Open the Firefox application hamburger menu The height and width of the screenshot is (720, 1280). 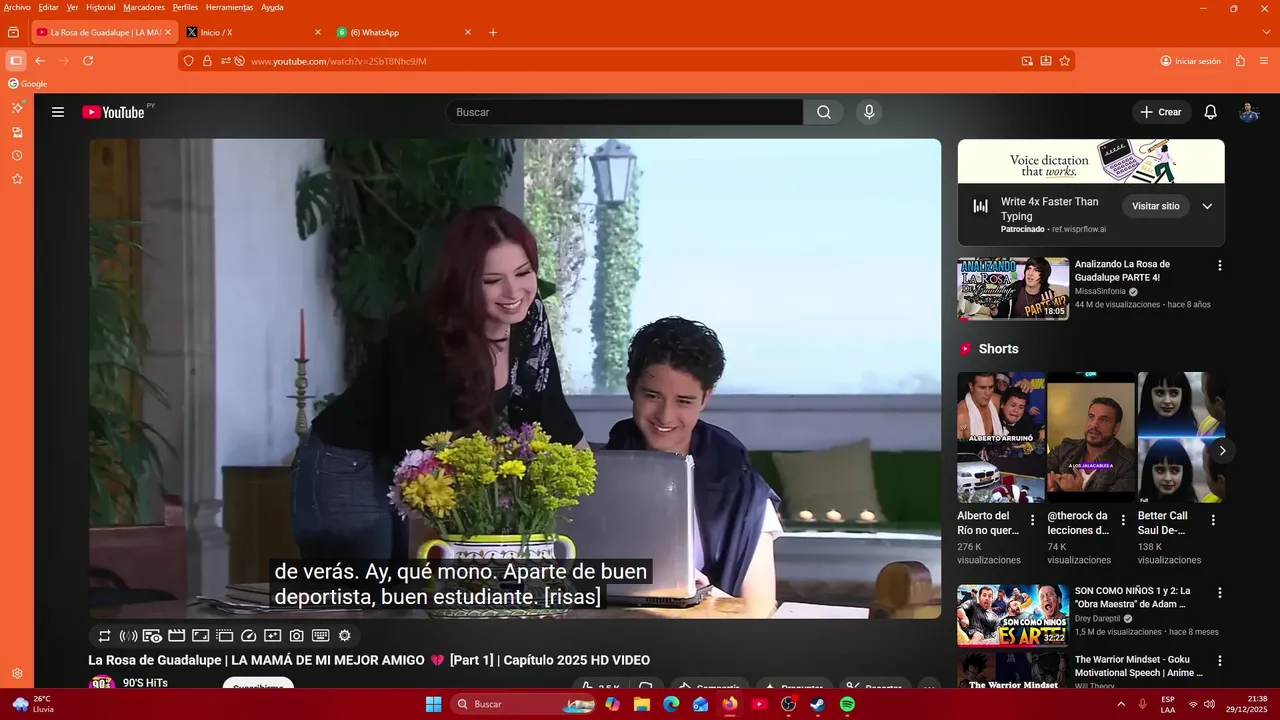1265,61
